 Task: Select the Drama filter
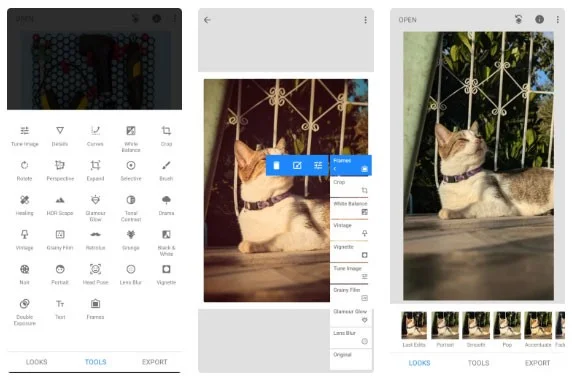click(166, 205)
